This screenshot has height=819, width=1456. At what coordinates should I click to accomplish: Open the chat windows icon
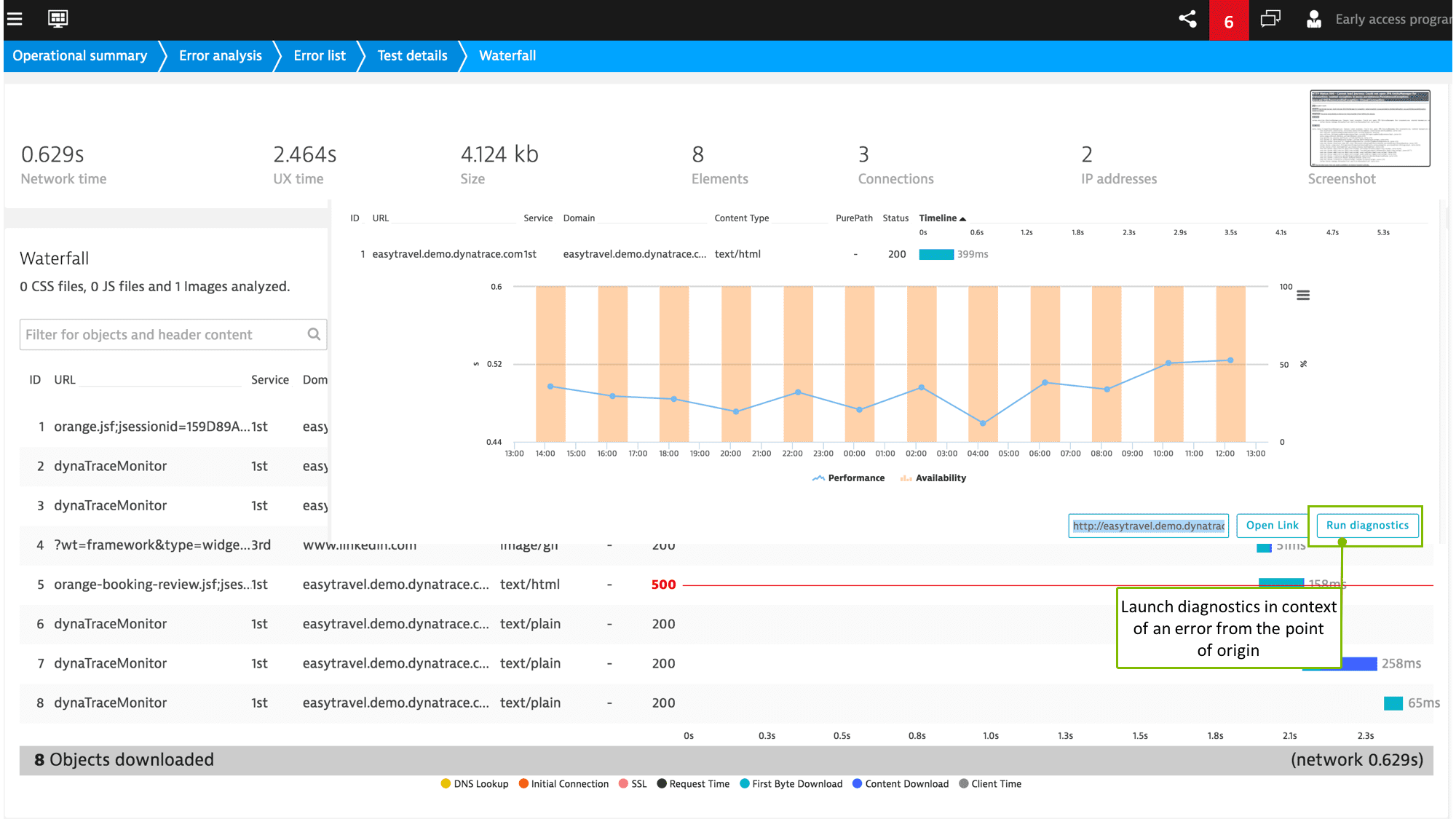point(1270,19)
